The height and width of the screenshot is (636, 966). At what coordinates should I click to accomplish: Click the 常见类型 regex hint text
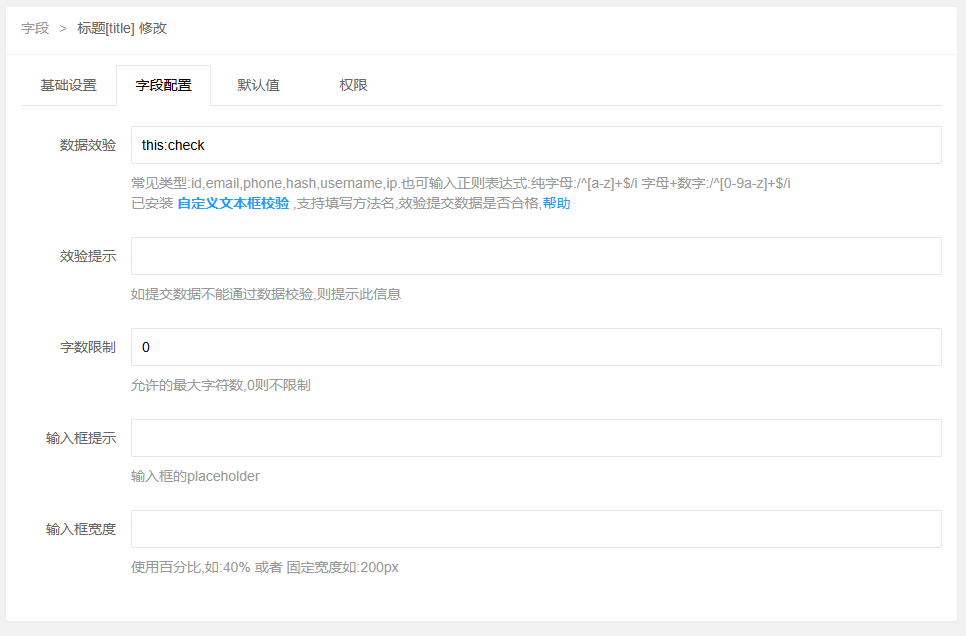point(461,183)
